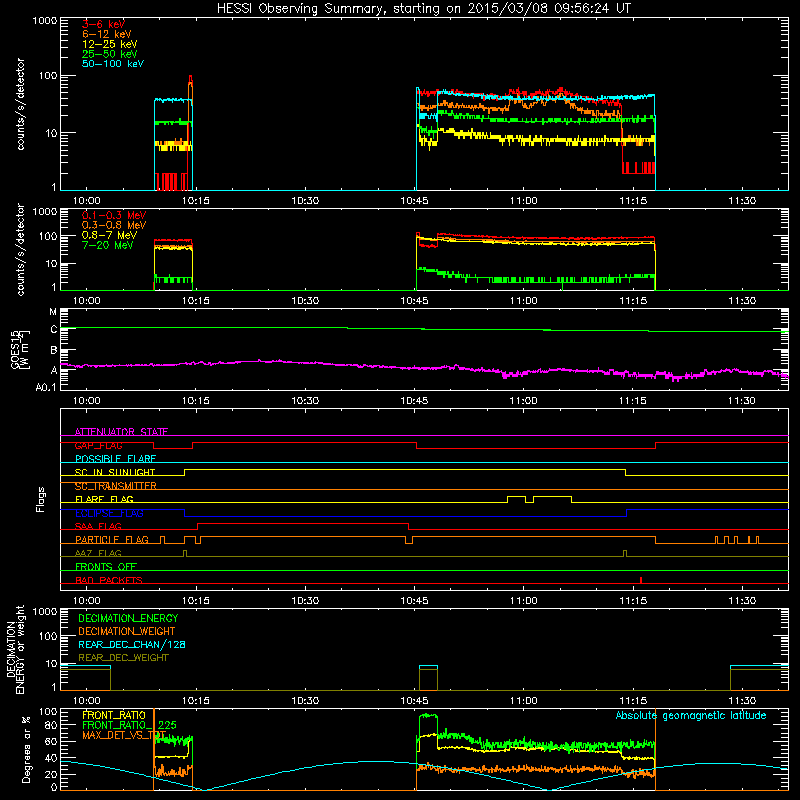
Task: Select the 3-6 keV legend label
Action: [x=103, y=24]
